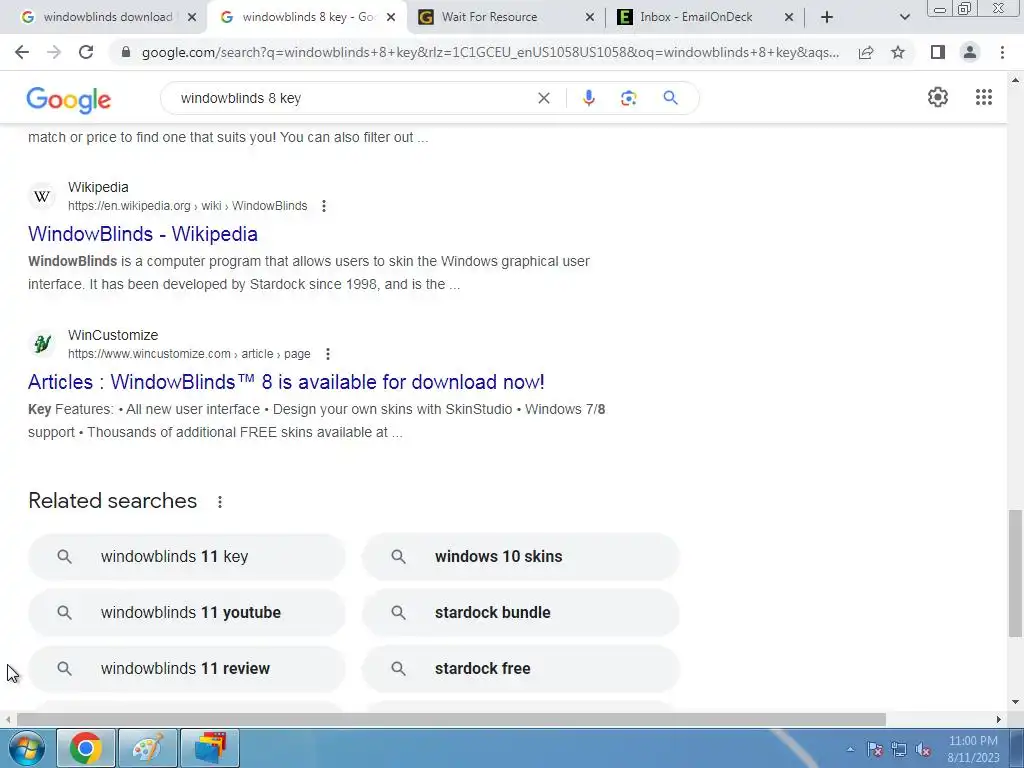Show hidden system tray icons

pyautogui.click(x=850, y=750)
